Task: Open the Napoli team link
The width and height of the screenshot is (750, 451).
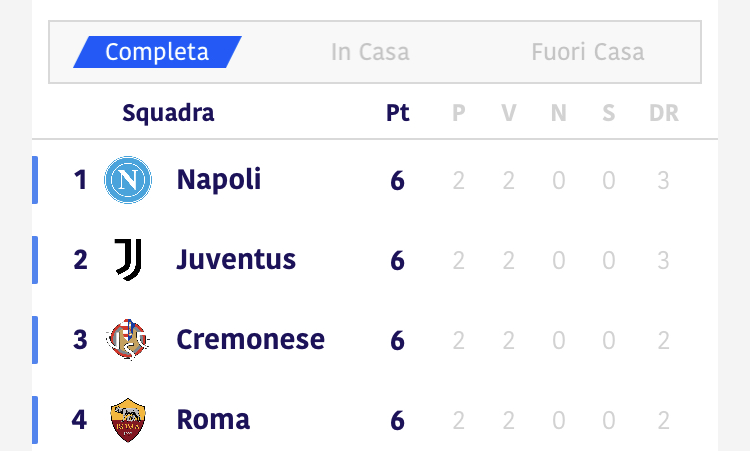Action: (x=219, y=180)
